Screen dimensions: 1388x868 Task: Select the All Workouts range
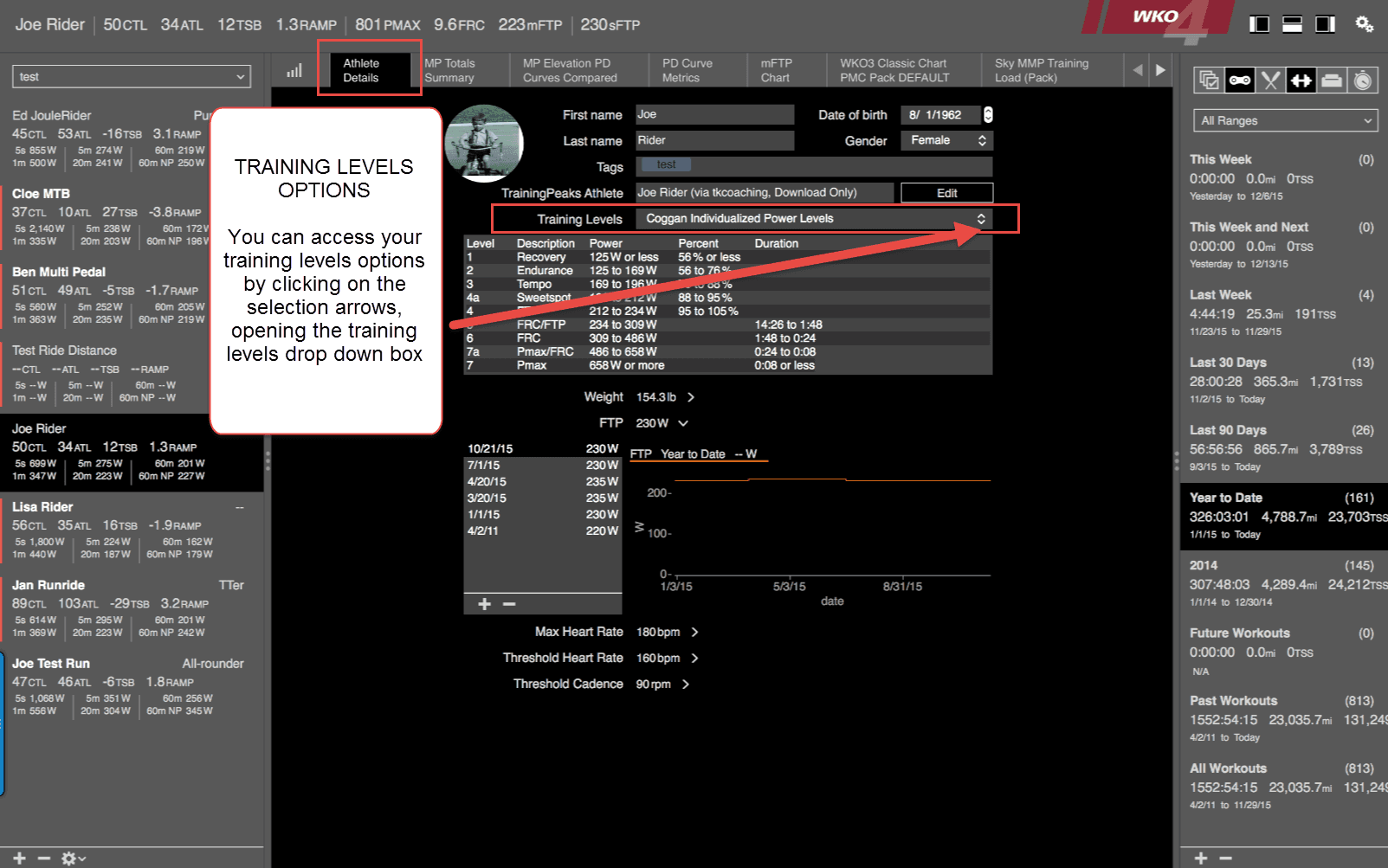[1282, 786]
